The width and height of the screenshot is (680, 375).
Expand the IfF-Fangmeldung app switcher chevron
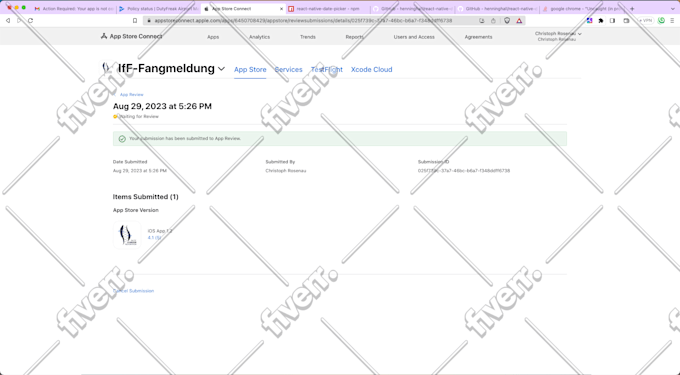pyautogui.click(x=221, y=68)
